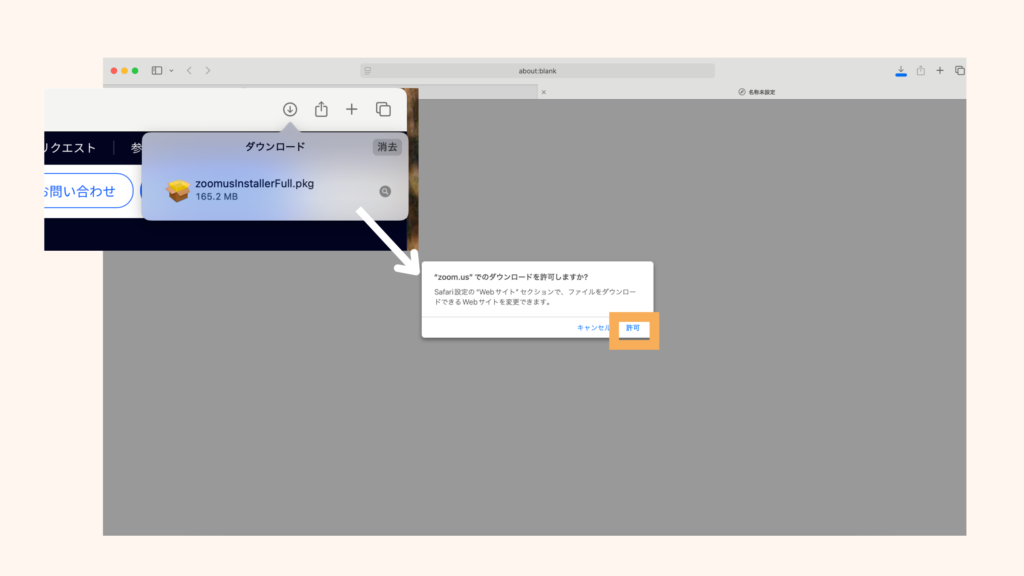The height and width of the screenshot is (576, 1024).
Task: Close the open tab with its × button
Action: [x=543, y=92]
